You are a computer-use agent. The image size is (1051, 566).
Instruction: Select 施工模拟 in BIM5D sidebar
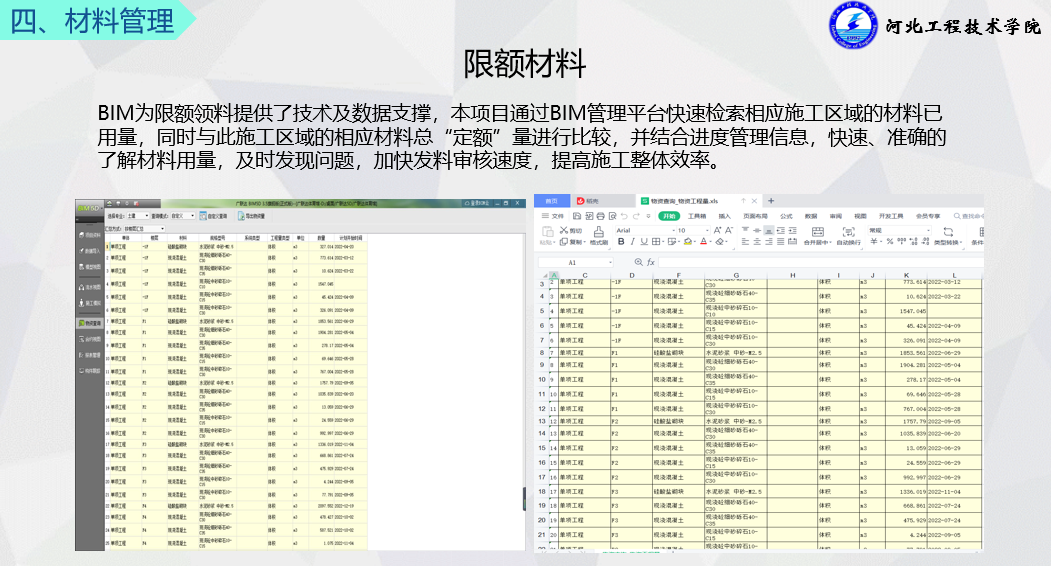click(90, 303)
